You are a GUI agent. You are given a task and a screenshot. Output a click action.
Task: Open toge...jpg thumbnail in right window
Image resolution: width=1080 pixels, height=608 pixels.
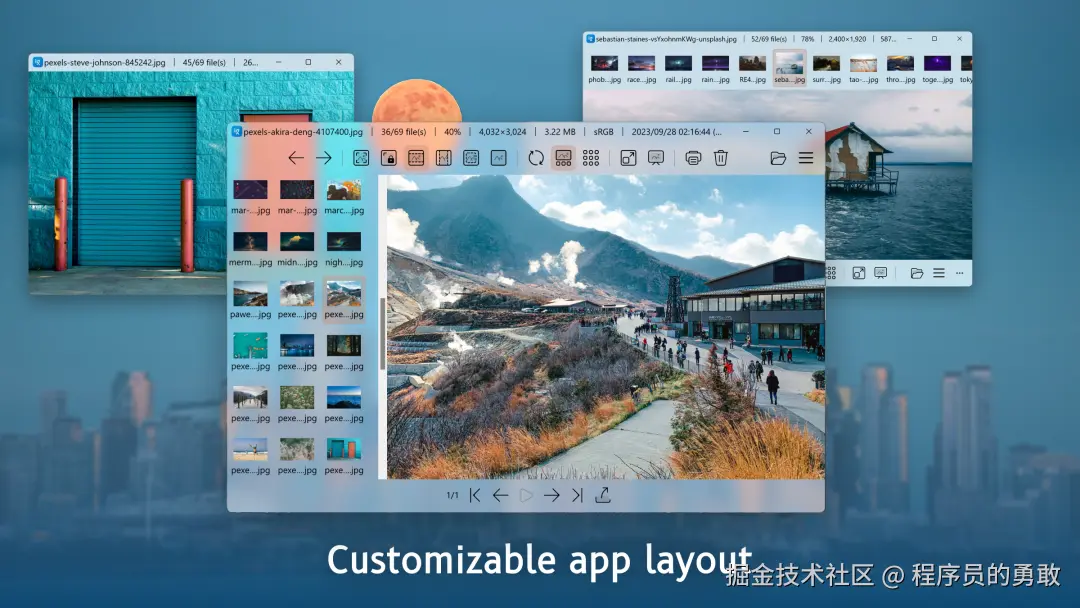[937, 68]
